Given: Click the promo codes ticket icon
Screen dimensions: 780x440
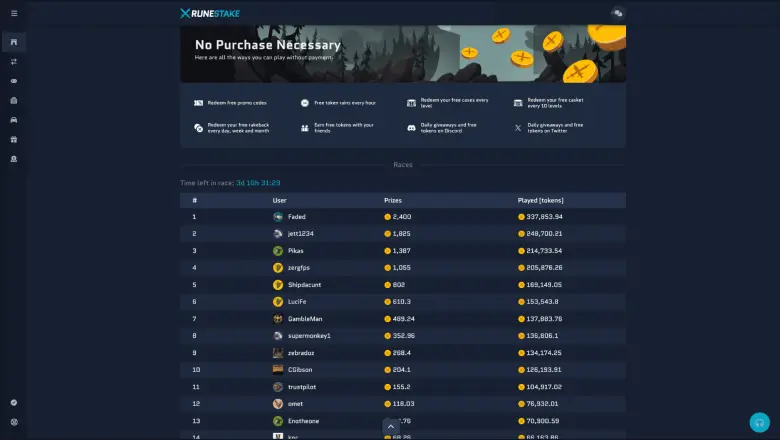Looking at the screenshot, I should tap(198, 103).
